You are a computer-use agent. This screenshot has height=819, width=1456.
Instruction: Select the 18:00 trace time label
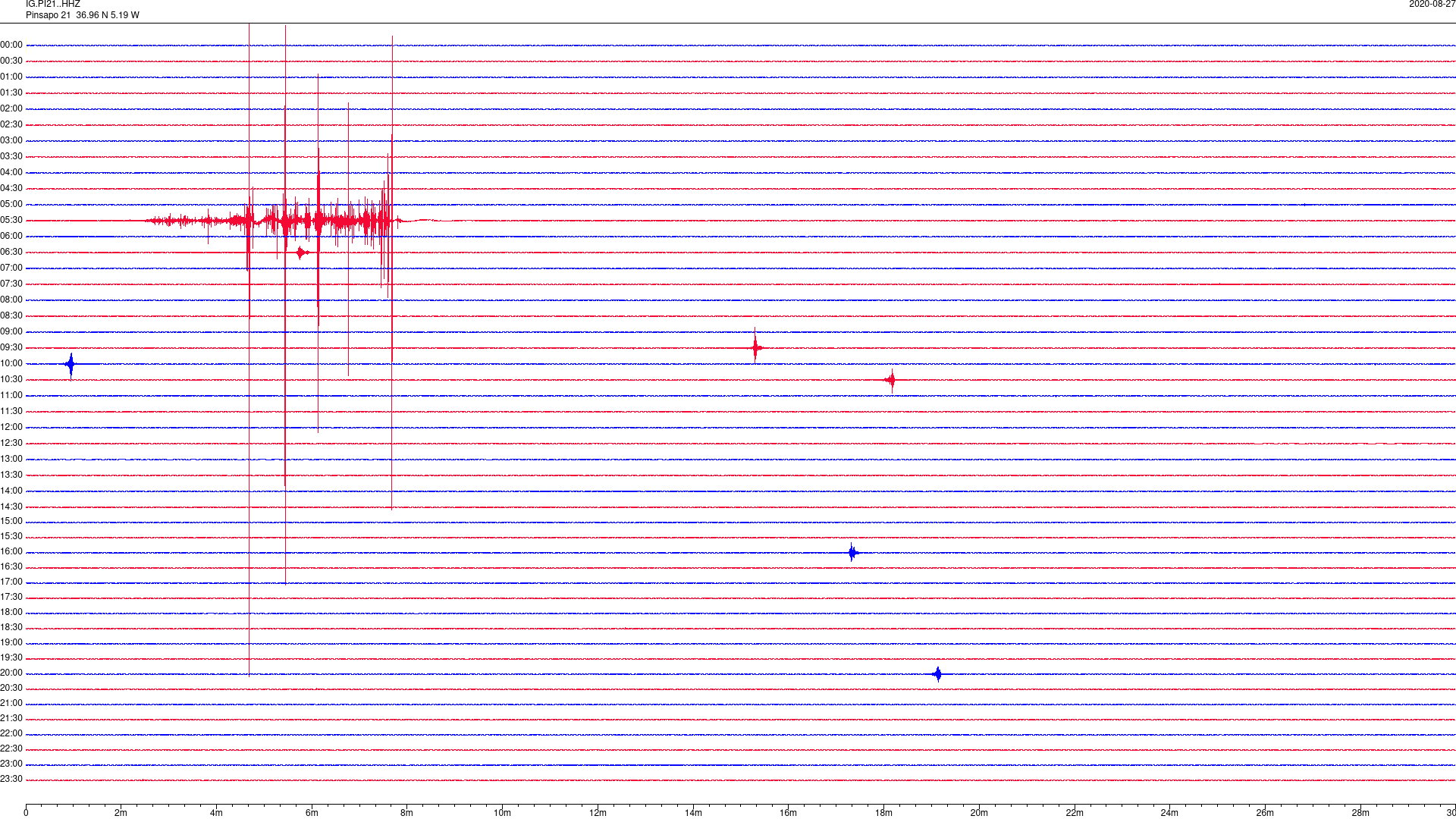click(11, 612)
